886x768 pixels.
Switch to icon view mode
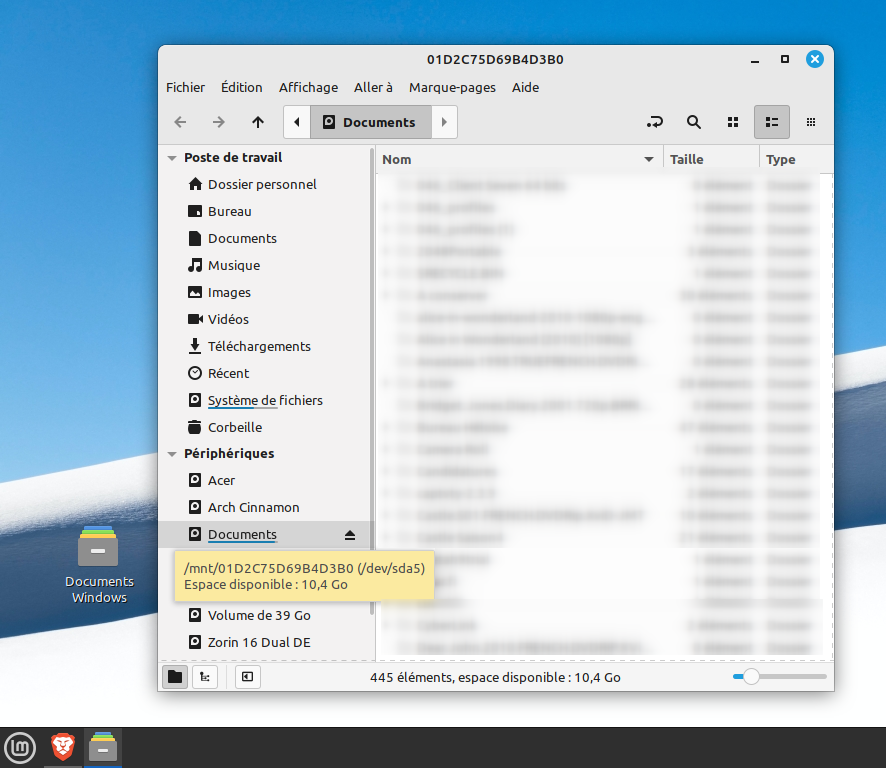733,122
